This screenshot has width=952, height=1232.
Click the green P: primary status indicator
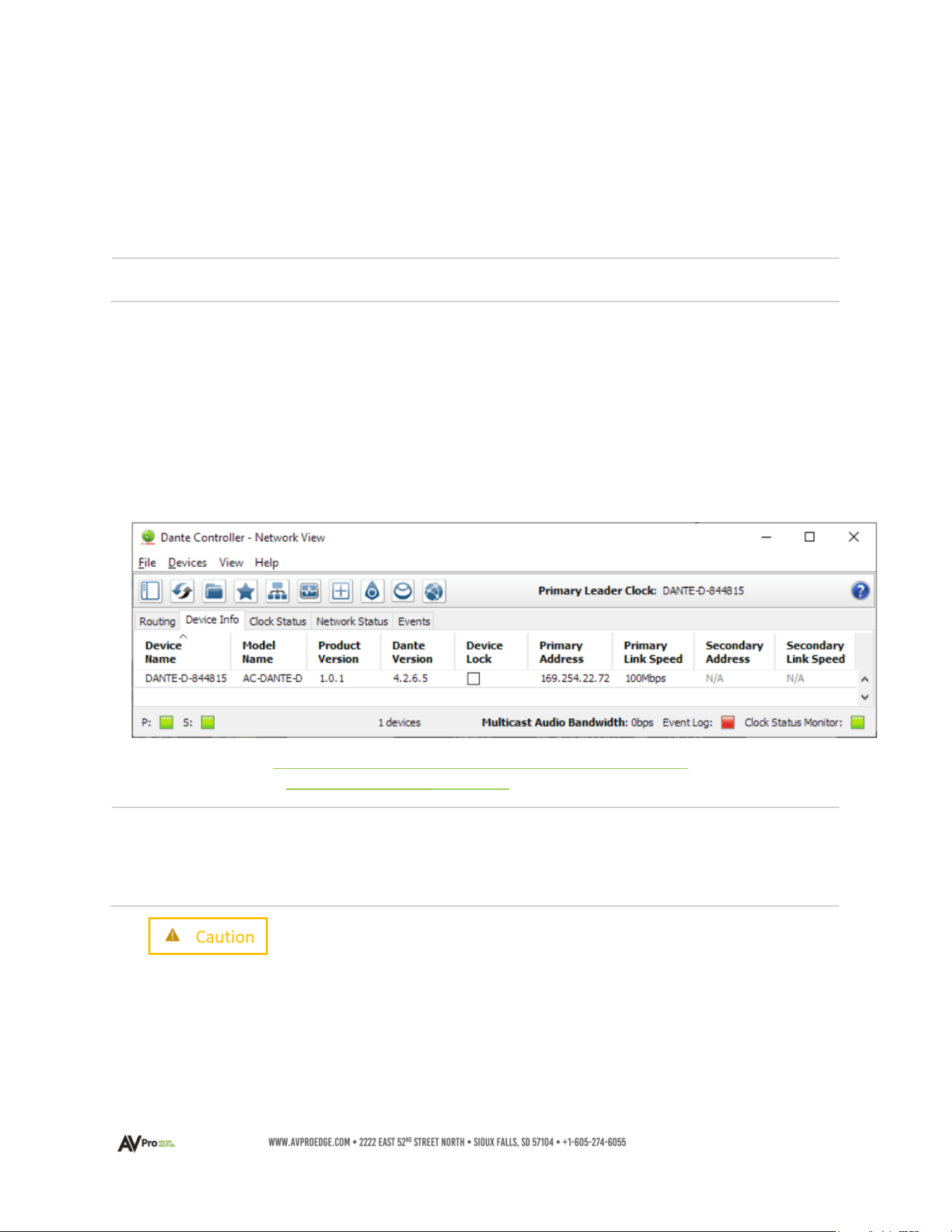pos(166,723)
